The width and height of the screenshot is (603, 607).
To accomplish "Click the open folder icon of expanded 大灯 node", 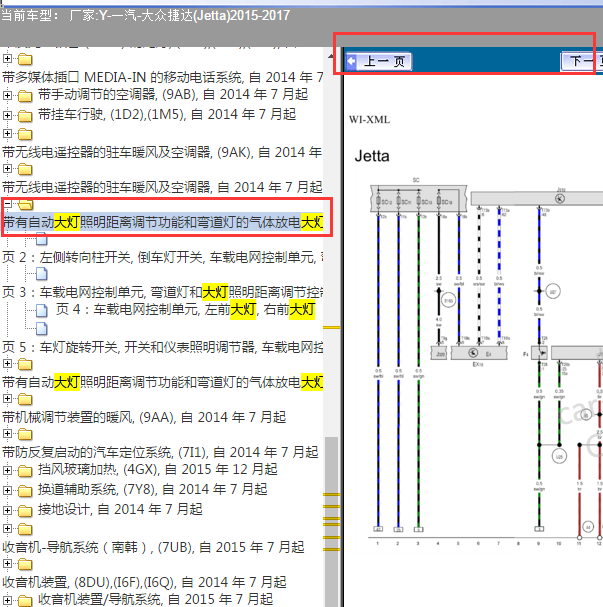I will pyautogui.click(x=26, y=204).
